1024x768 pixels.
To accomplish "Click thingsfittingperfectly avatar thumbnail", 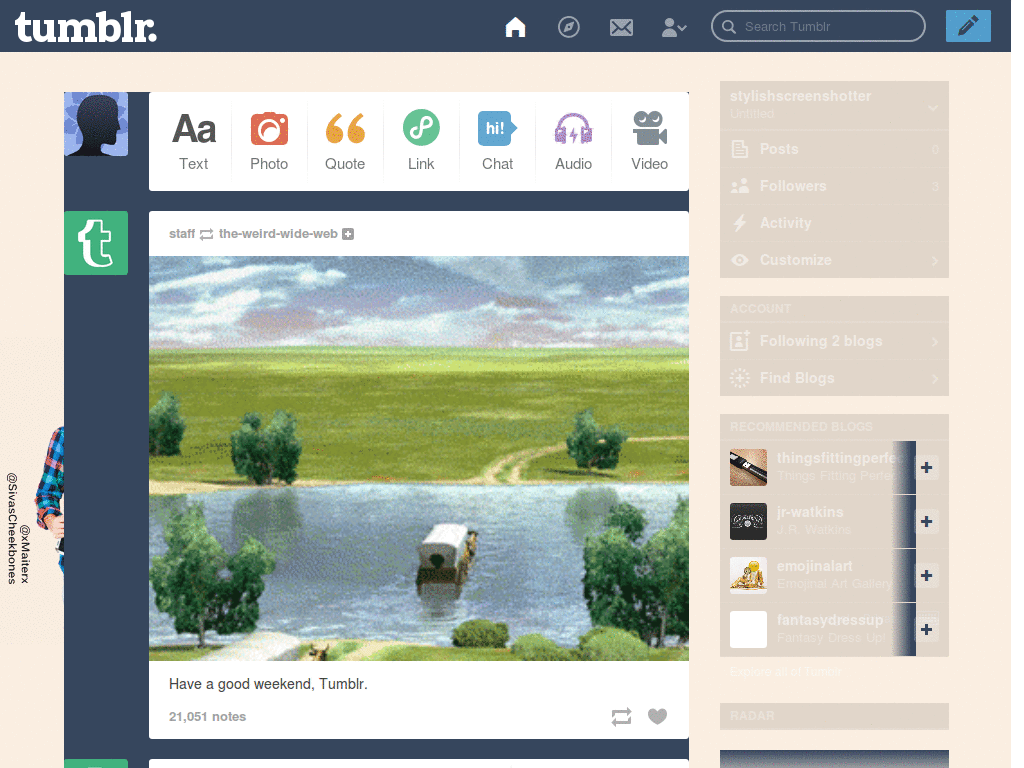I will coord(748,468).
